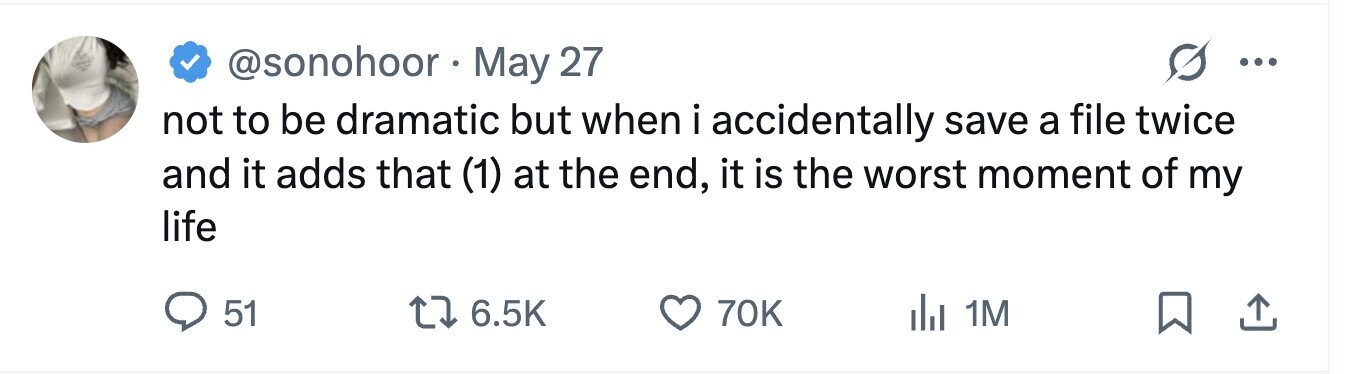This screenshot has width=1352, height=374.
Task: Open the @sonohoor profile link
Action: tap(333, 62)
